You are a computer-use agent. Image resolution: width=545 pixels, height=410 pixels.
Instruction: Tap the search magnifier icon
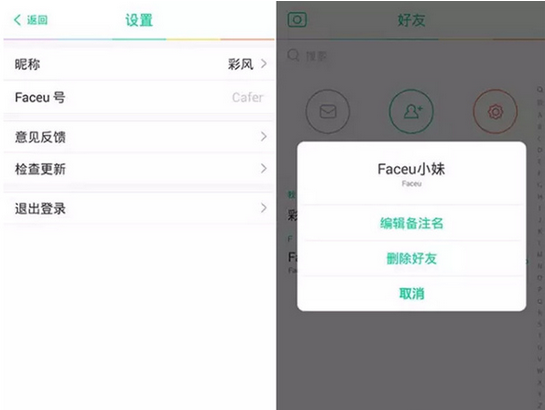click(x=293, y=55)
